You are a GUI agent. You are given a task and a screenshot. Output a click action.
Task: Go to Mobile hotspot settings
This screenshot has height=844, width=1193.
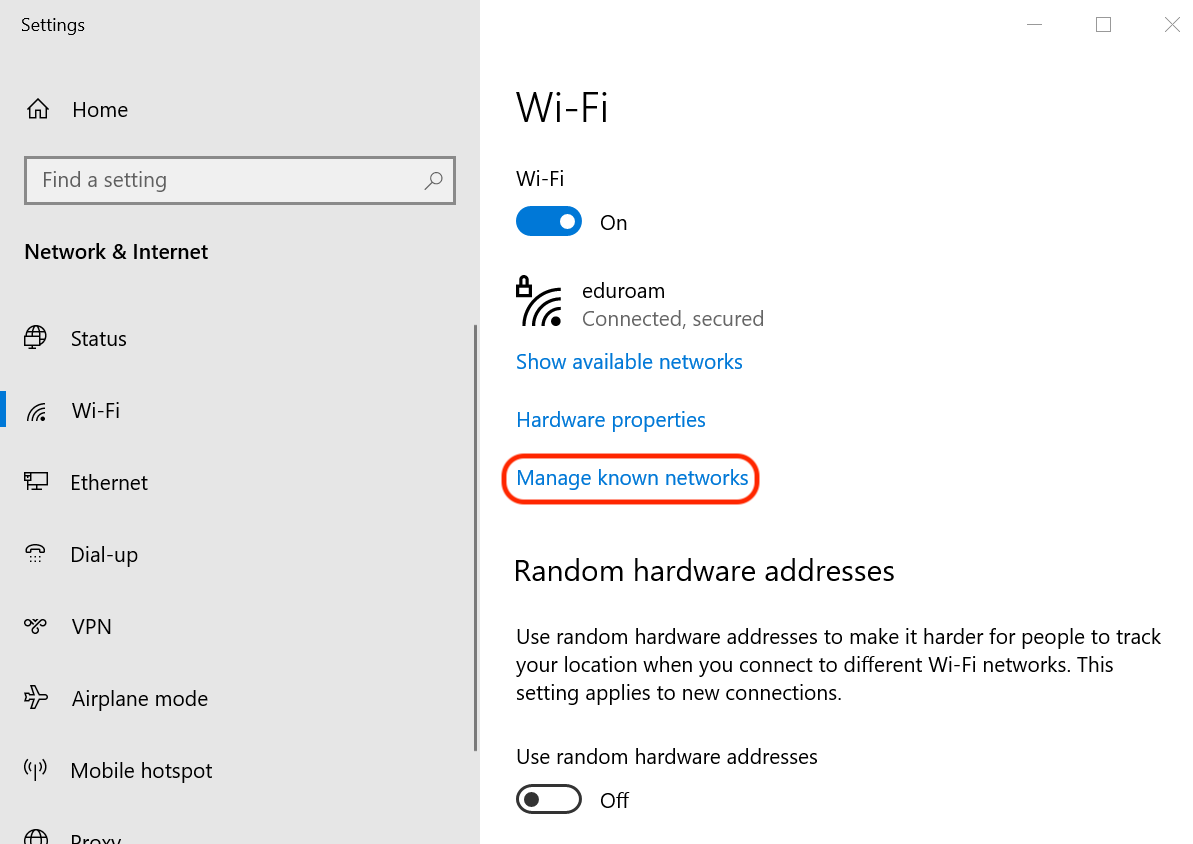coord(141,770)
